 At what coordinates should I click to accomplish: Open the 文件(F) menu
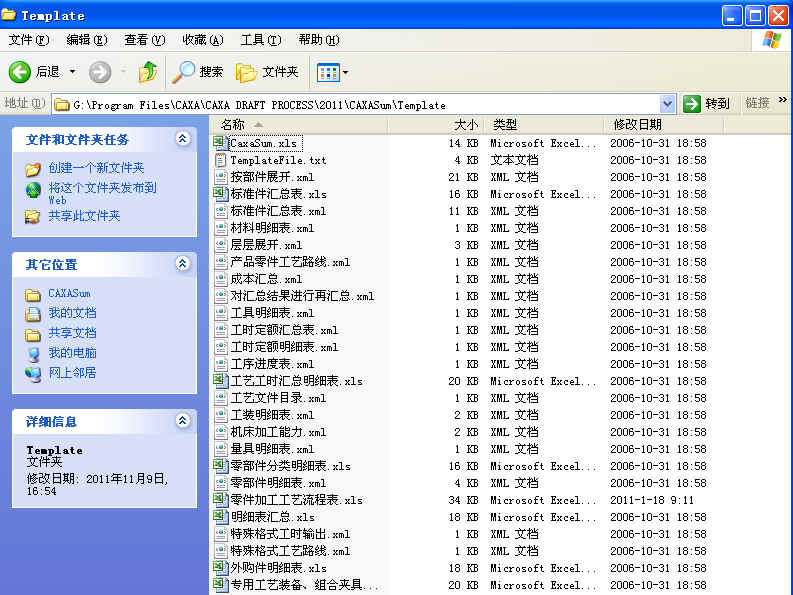pyautogui.click(x=29, y=40)
